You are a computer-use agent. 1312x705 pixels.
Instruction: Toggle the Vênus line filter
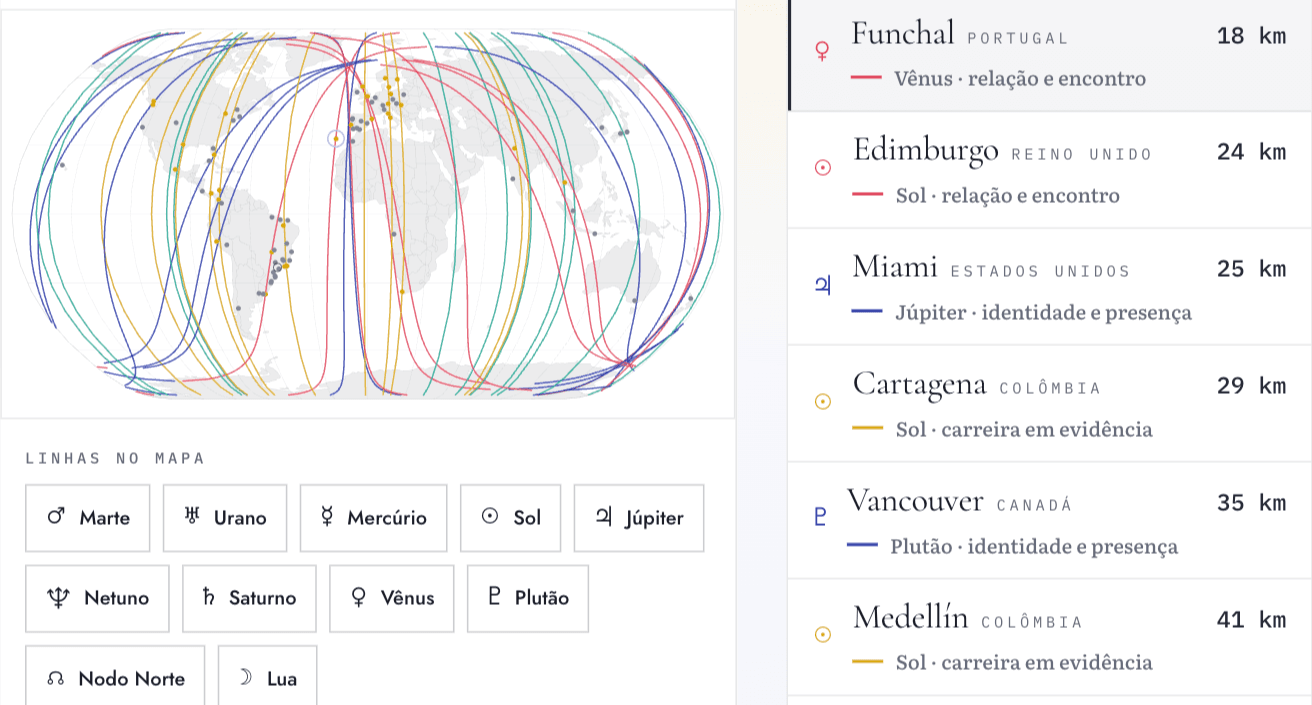pos(392,598)
